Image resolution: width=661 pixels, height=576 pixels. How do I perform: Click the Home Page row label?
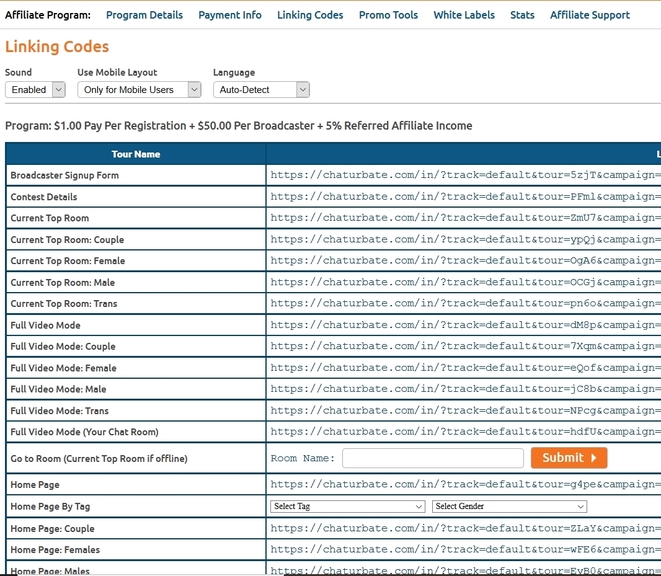[x=35, y=485]
